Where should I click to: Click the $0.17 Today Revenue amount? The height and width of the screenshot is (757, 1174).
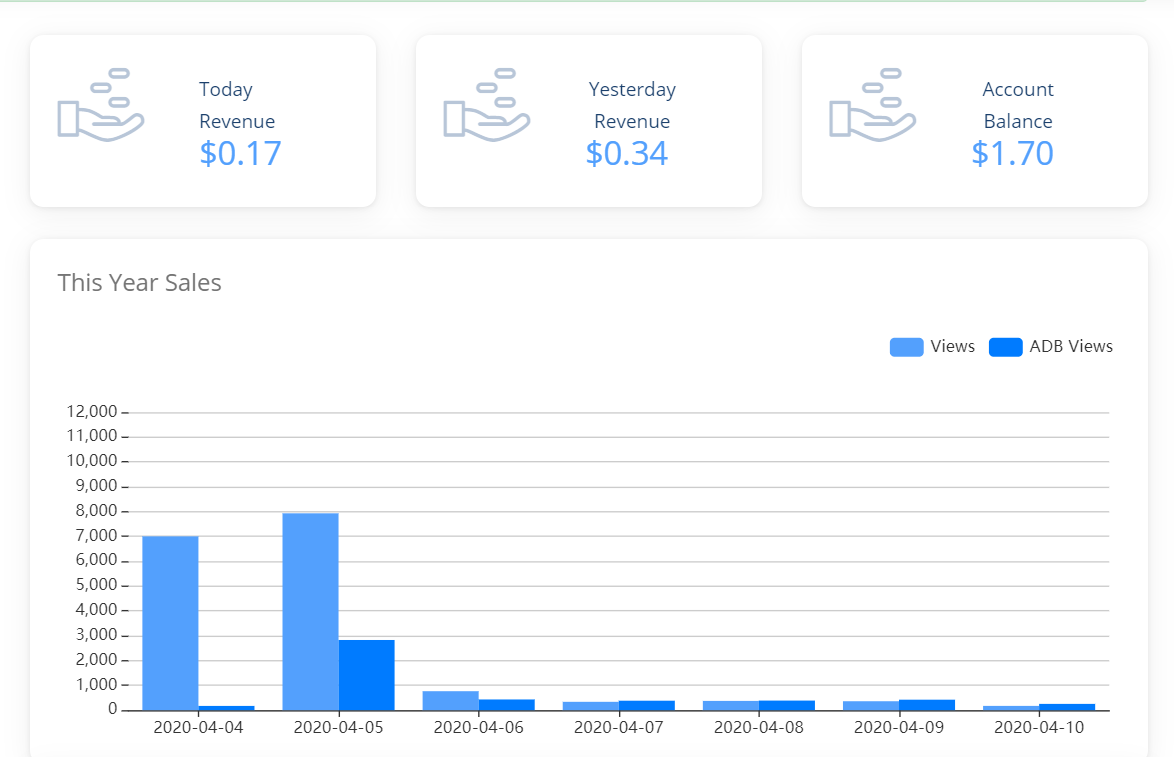click(240, 154)
